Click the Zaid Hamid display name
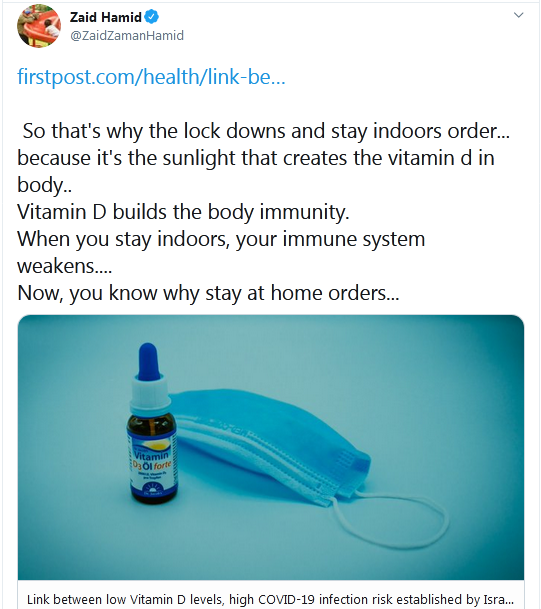 point(105,17)
